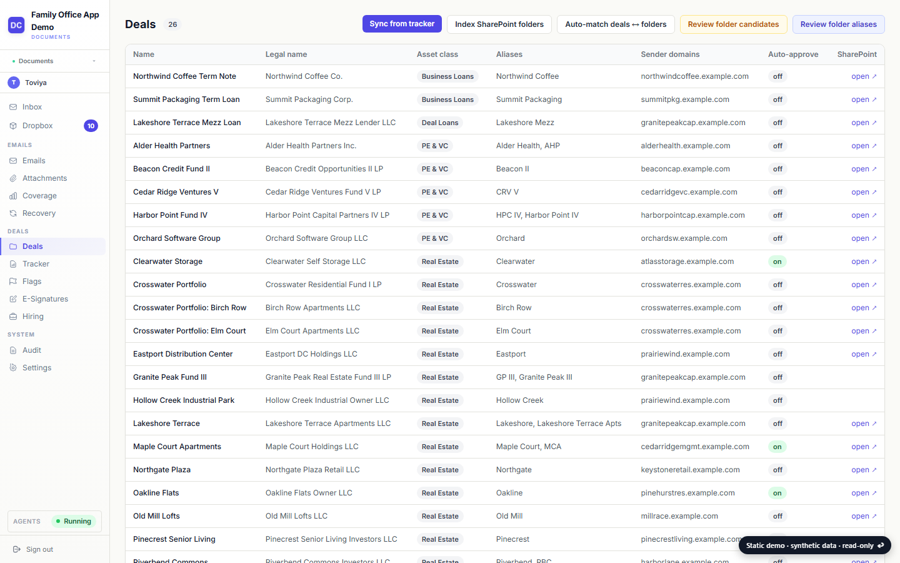Open the E-Signatures pen icon
The image size is (900, 563).
tap(13, 299)
